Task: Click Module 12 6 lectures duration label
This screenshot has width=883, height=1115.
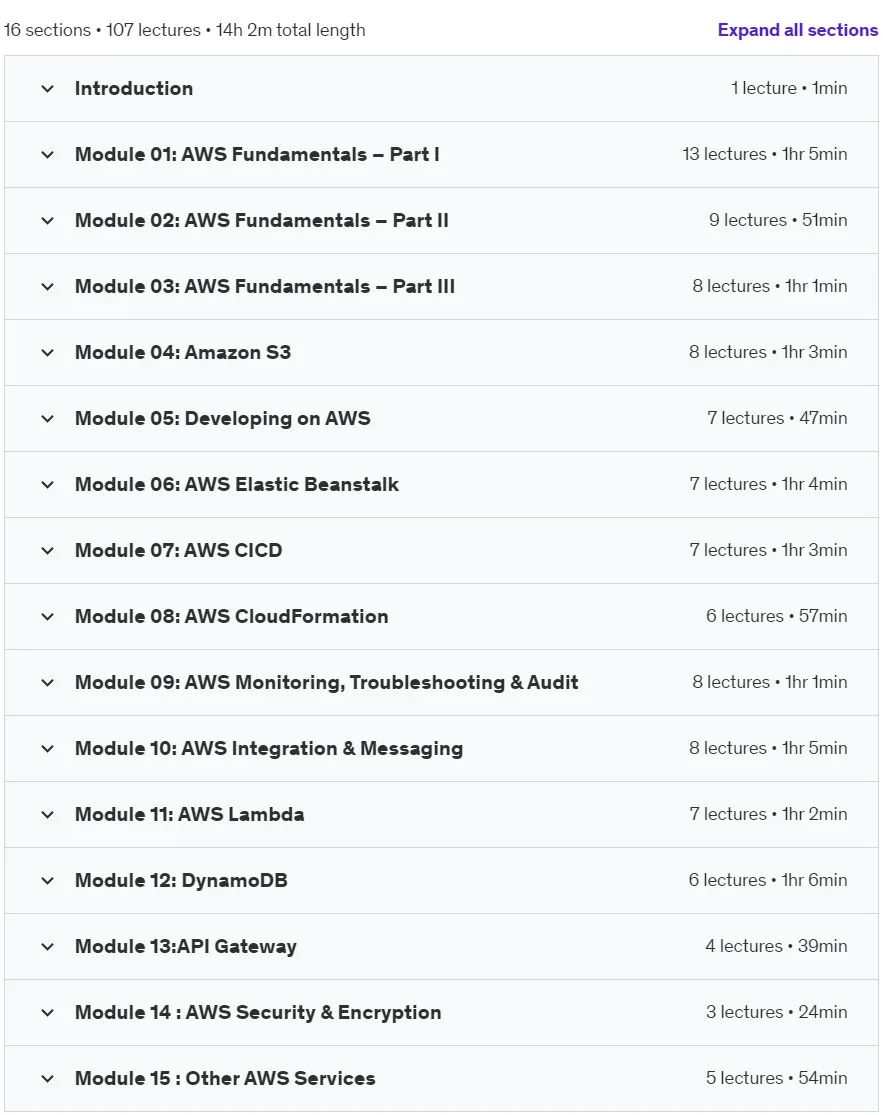Action: [x=768, y=880]
